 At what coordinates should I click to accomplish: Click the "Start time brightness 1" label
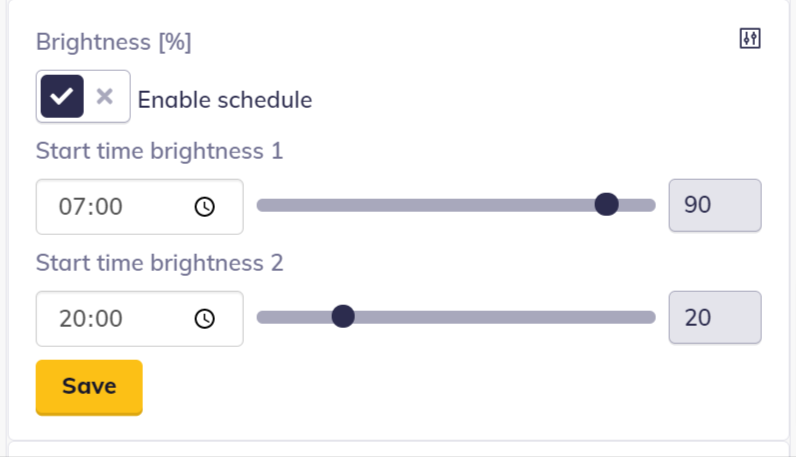pos(159,152)
